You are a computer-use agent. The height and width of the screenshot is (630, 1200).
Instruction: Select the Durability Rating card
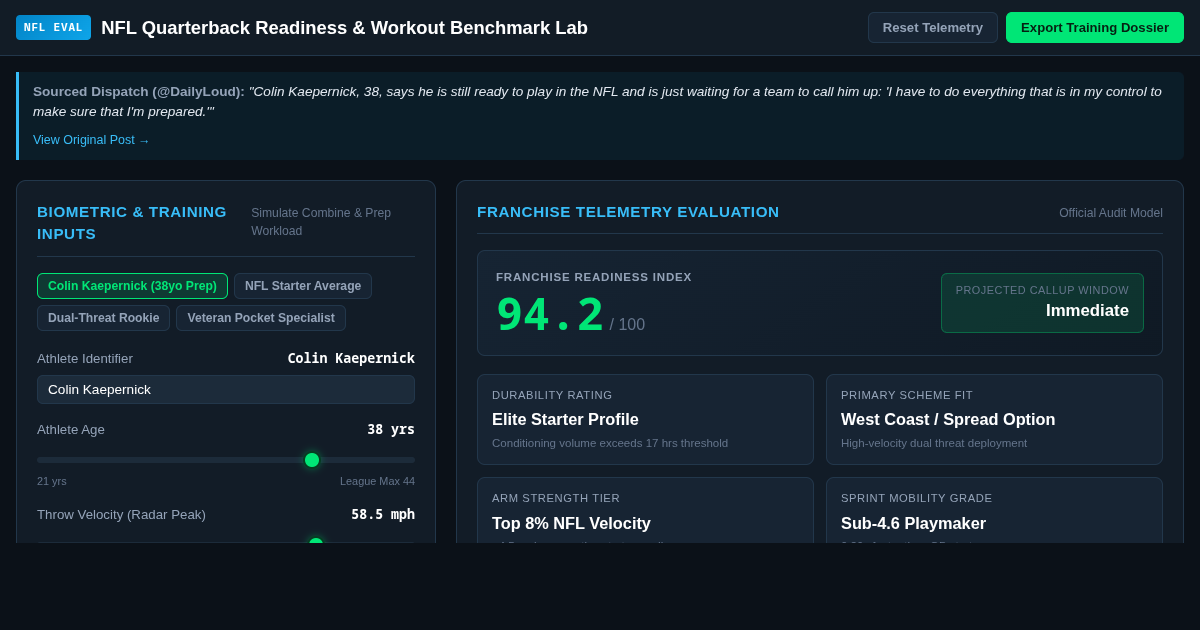point(645,419)
